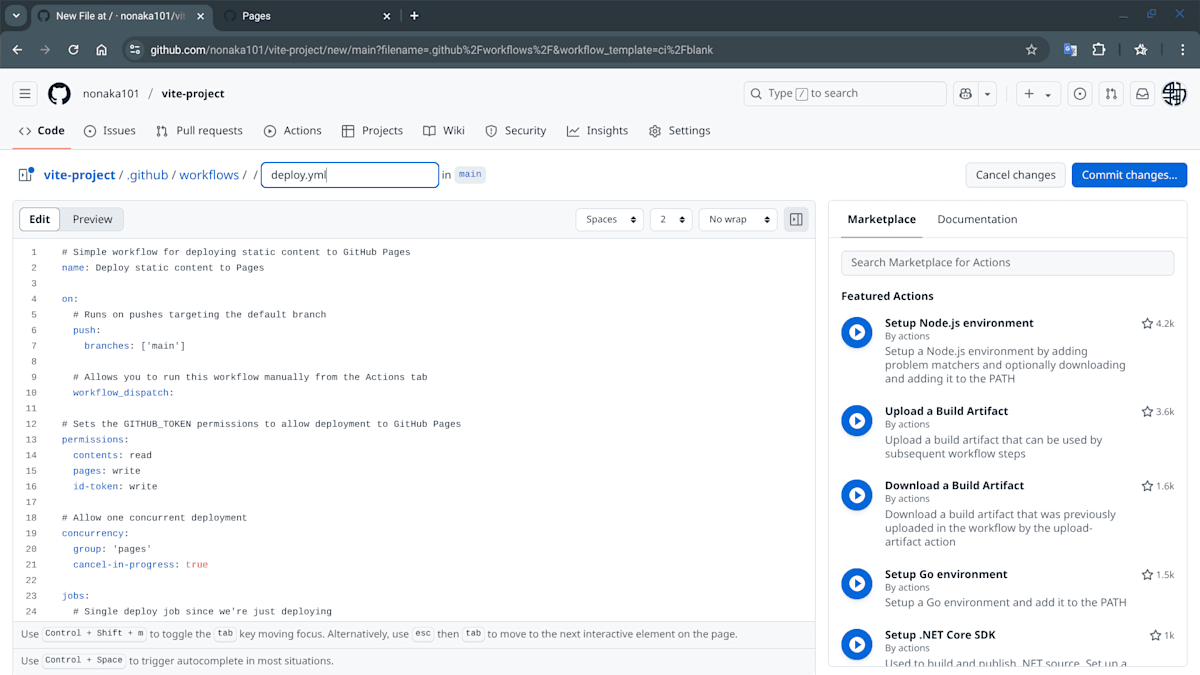Click the deploy.yml filename field

(x=350, y=175)
